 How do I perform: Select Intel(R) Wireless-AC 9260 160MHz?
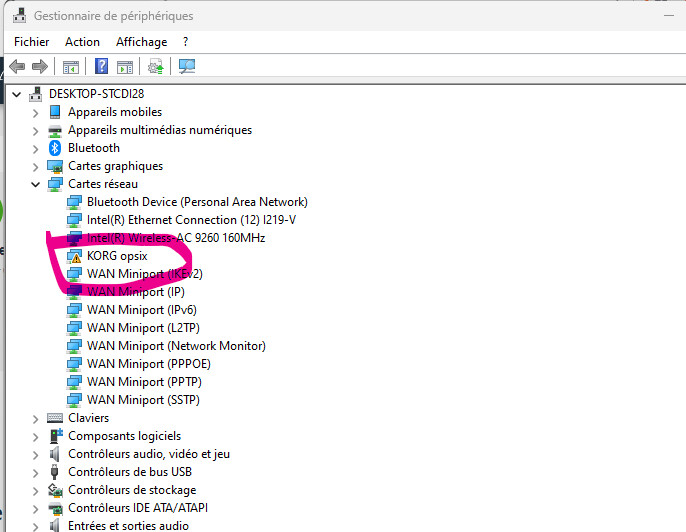[176, 238]
